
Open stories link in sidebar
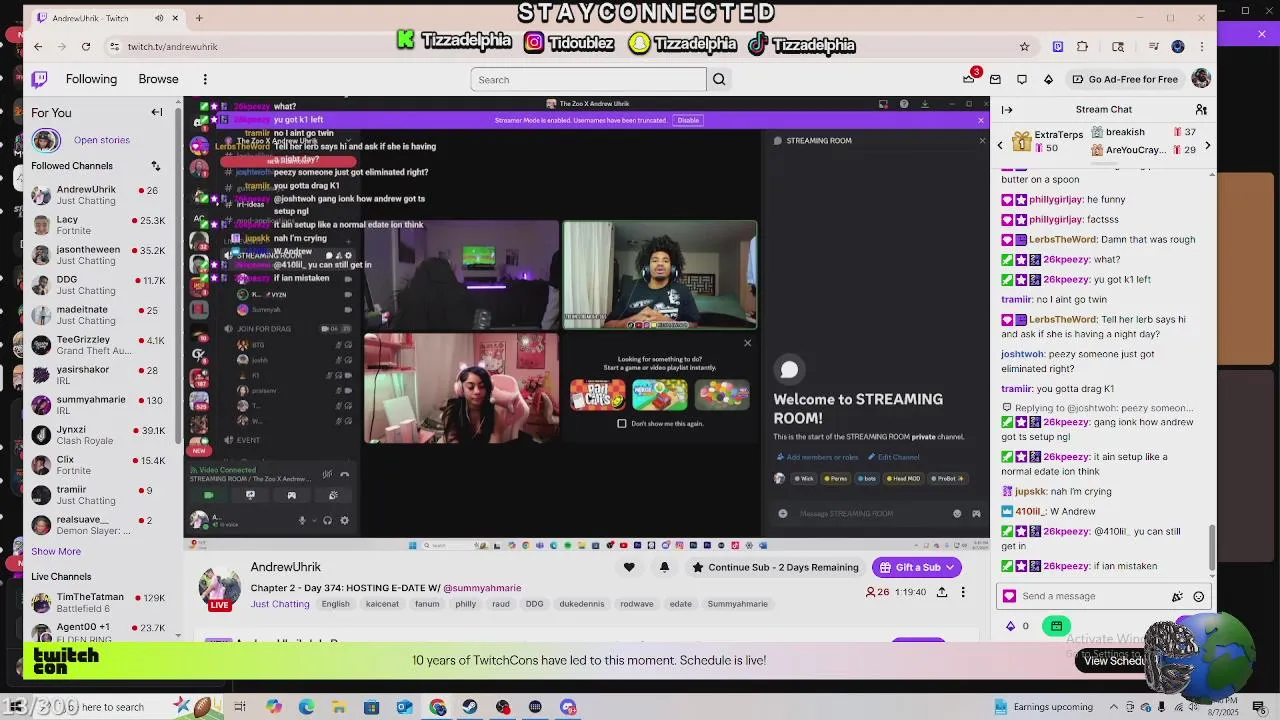[x=101, y=140]
